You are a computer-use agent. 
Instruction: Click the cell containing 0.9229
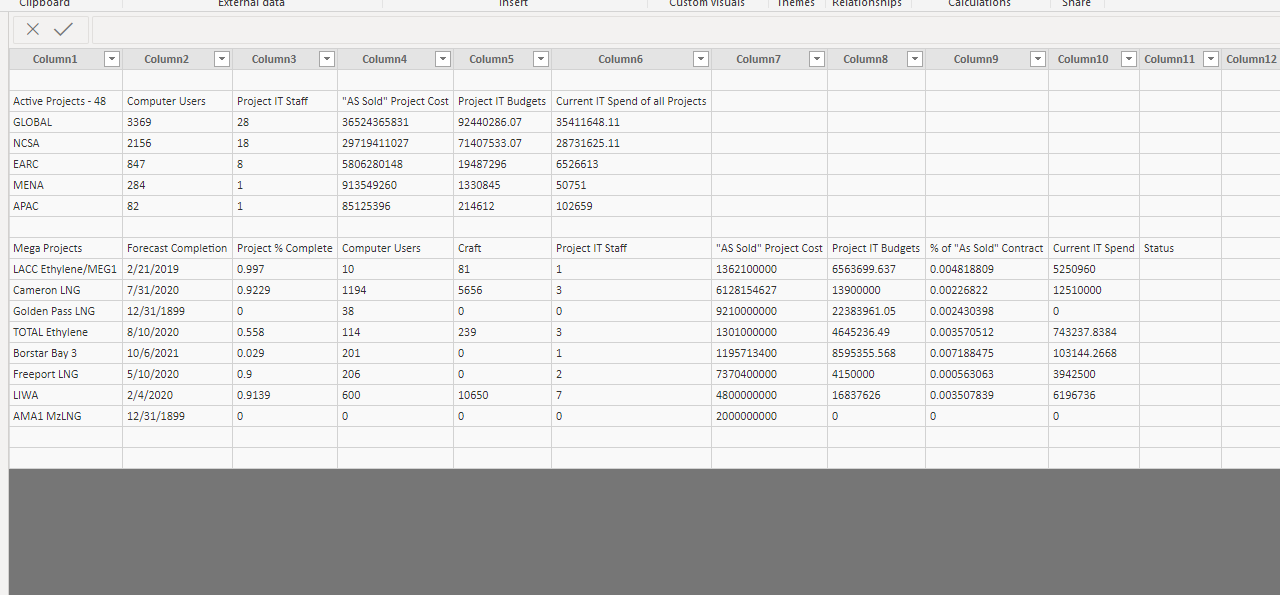tap(285, 290)
